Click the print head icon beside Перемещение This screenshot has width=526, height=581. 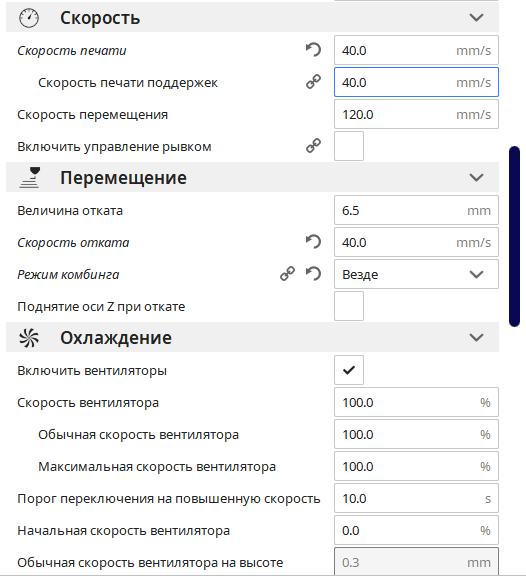(x=30, y=177)
